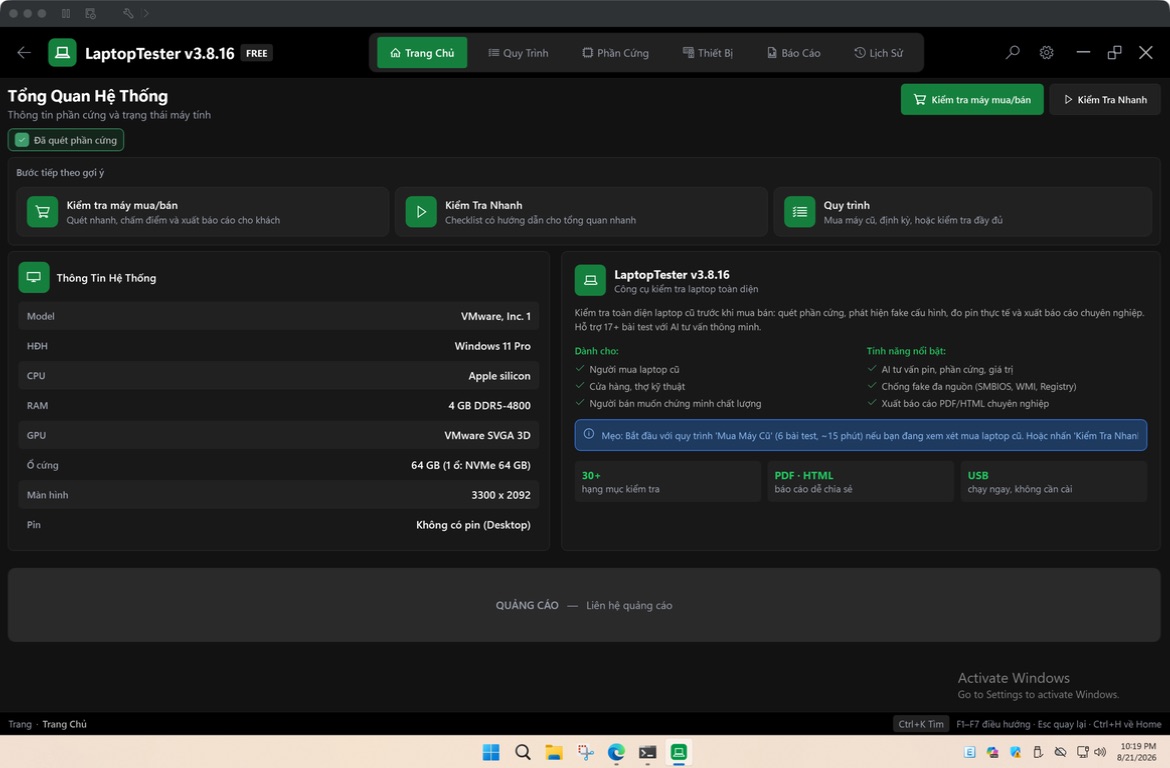Click the 'Tổng Quan Hệ Thống' page heading

click(88, 96)
